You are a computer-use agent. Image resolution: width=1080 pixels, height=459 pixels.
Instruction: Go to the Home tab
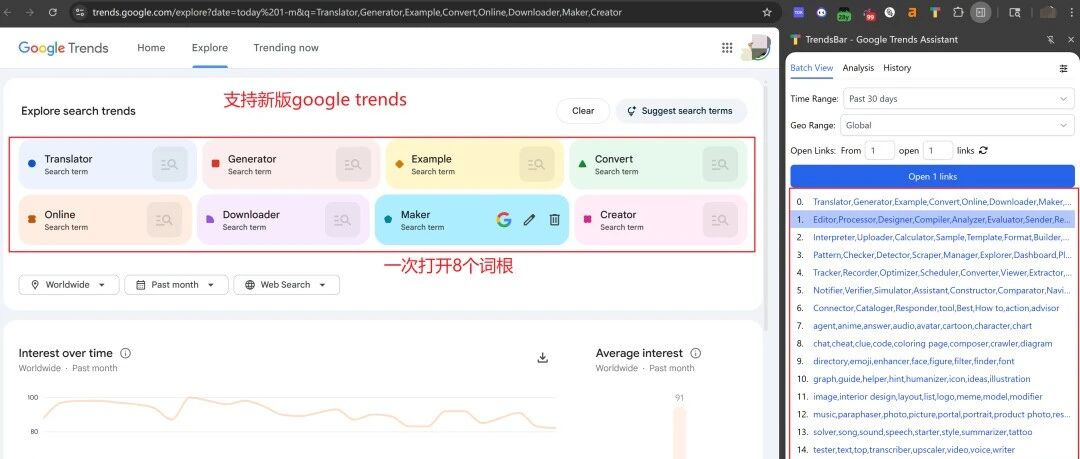pyautogui.click(x=151, y=48)
